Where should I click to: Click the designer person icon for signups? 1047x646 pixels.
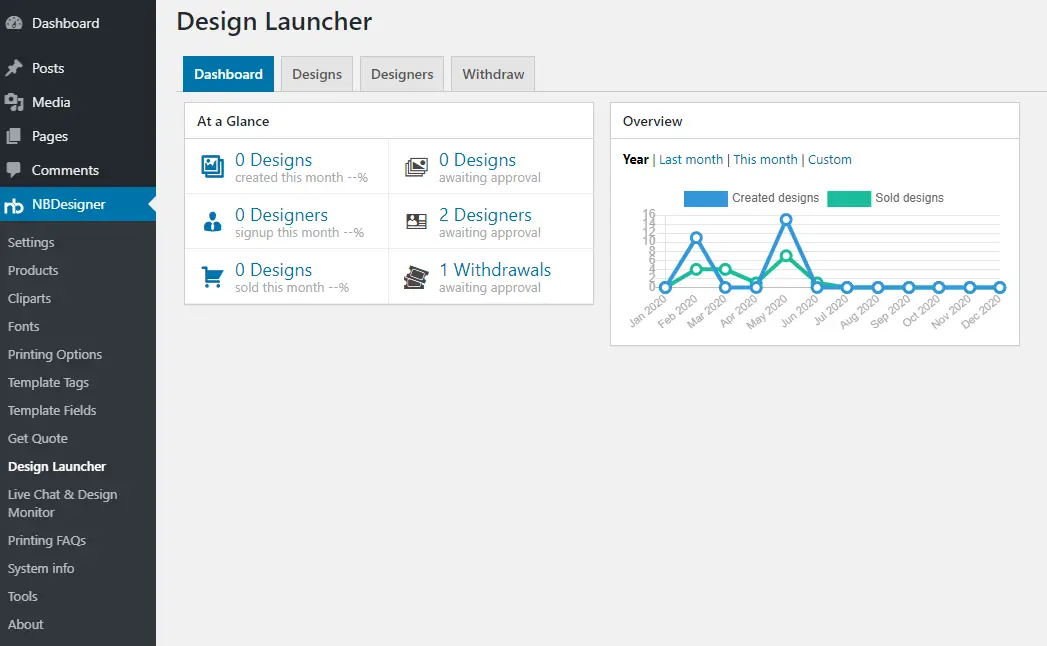tap(212, 221)
